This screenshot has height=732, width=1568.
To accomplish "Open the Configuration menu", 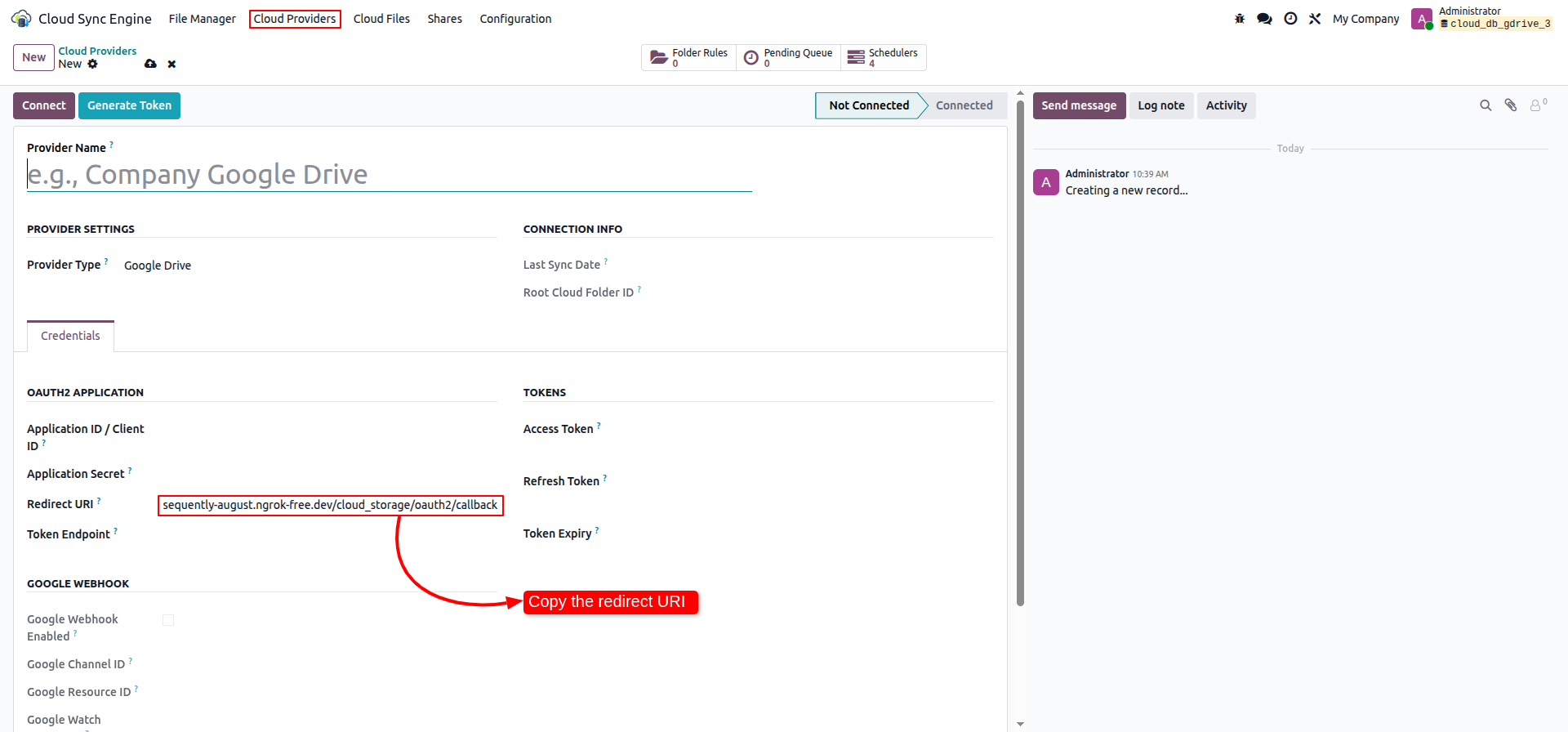I will click(x=515, y=19).
